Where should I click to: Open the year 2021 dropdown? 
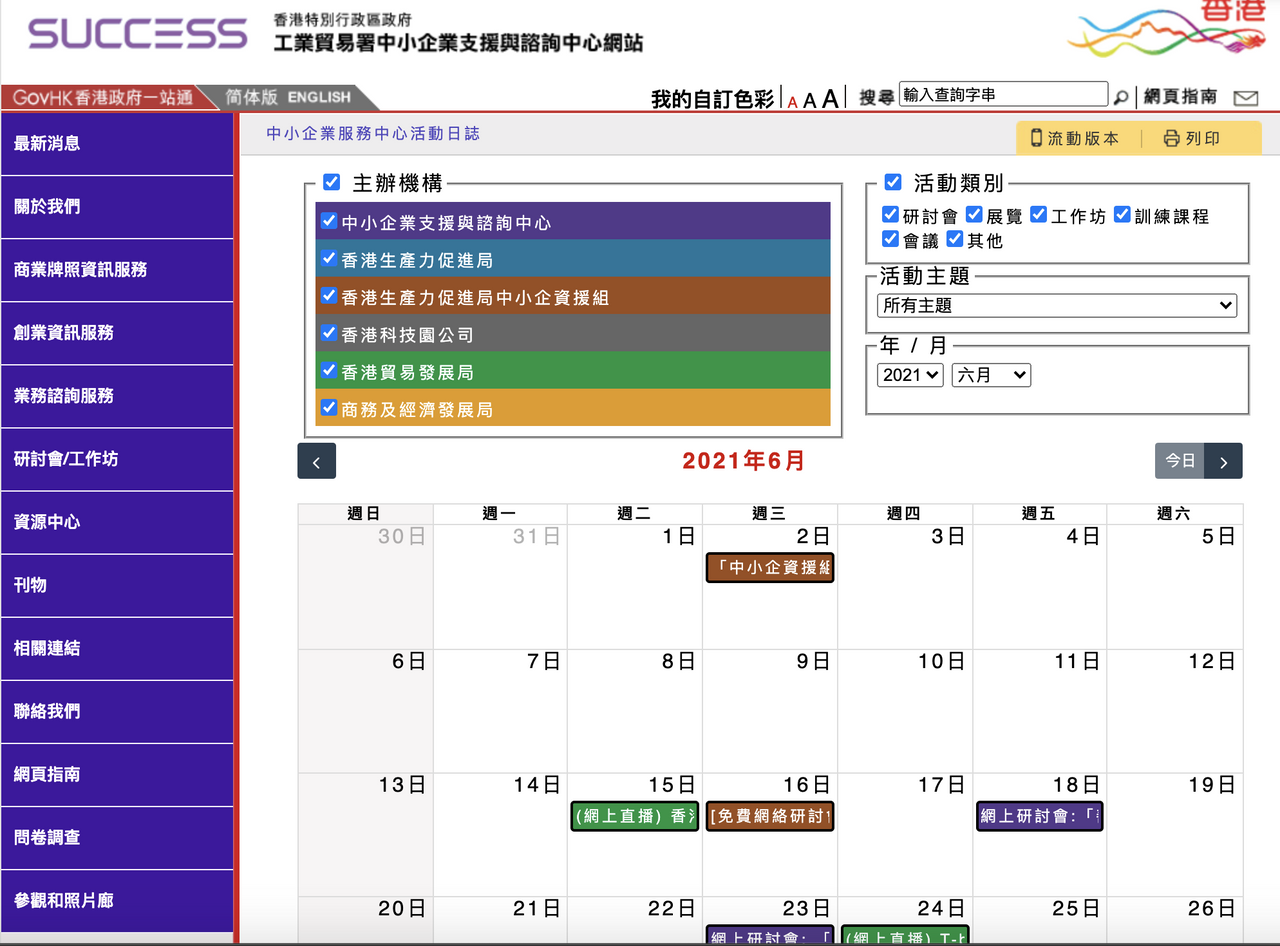point(910,375)
